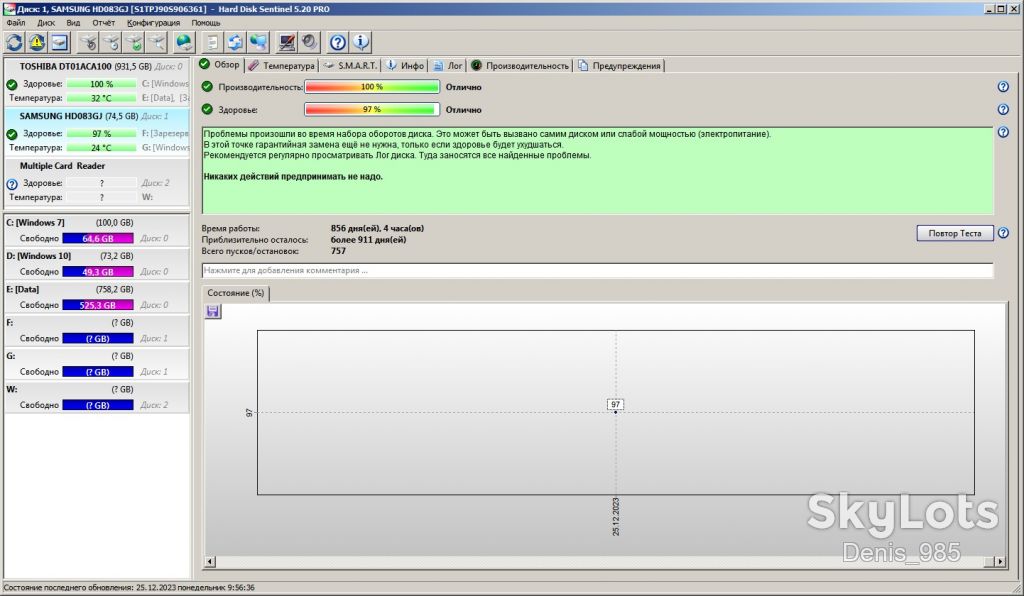Open the Файл menu
1024x596 pixels.
tap(16, 23)
